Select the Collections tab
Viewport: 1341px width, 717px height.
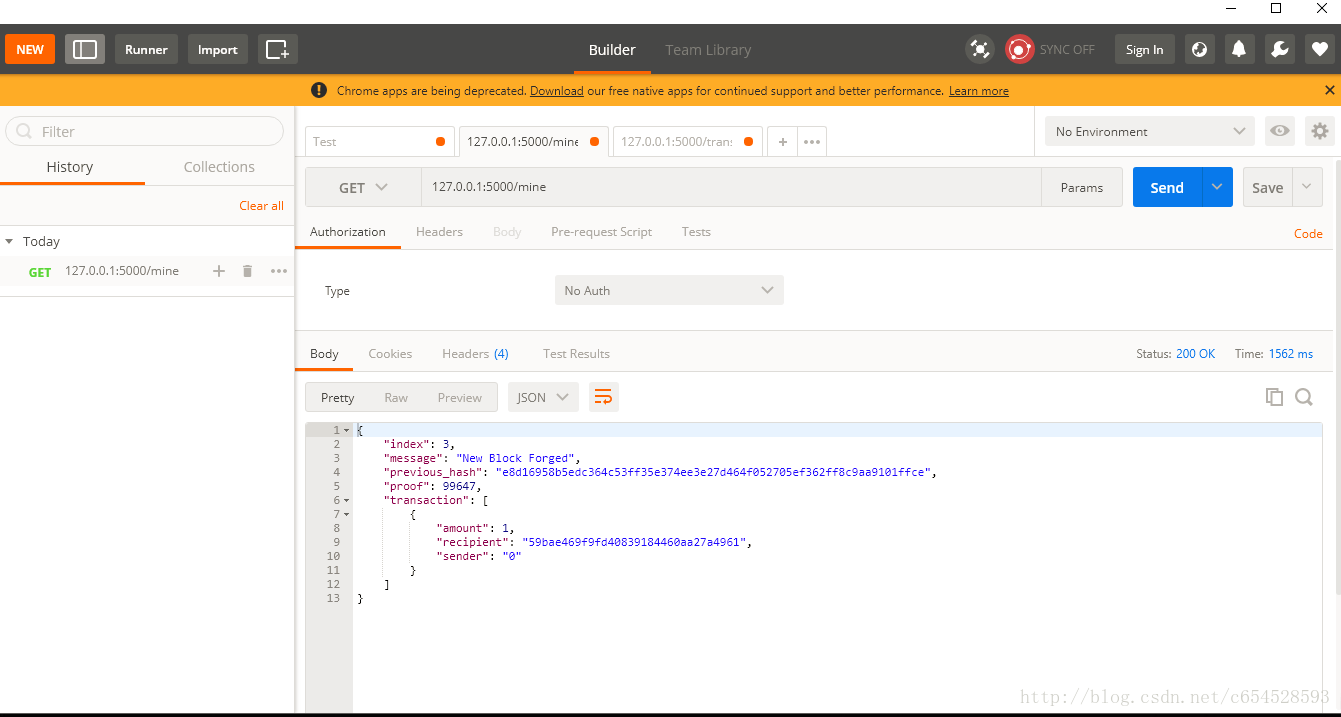tap(219, 167)
